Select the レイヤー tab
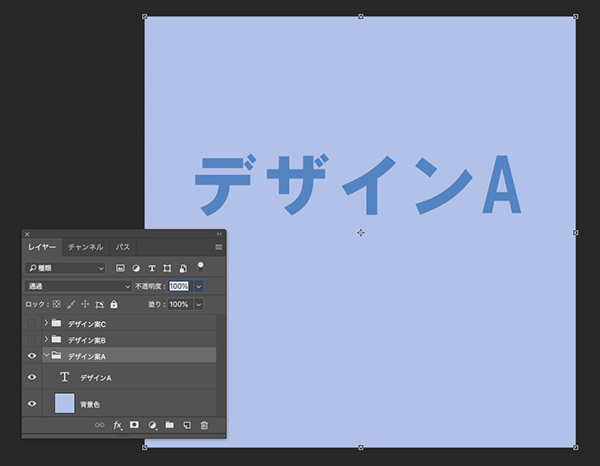Screen dimensions: 600x466 coord(42,247)
